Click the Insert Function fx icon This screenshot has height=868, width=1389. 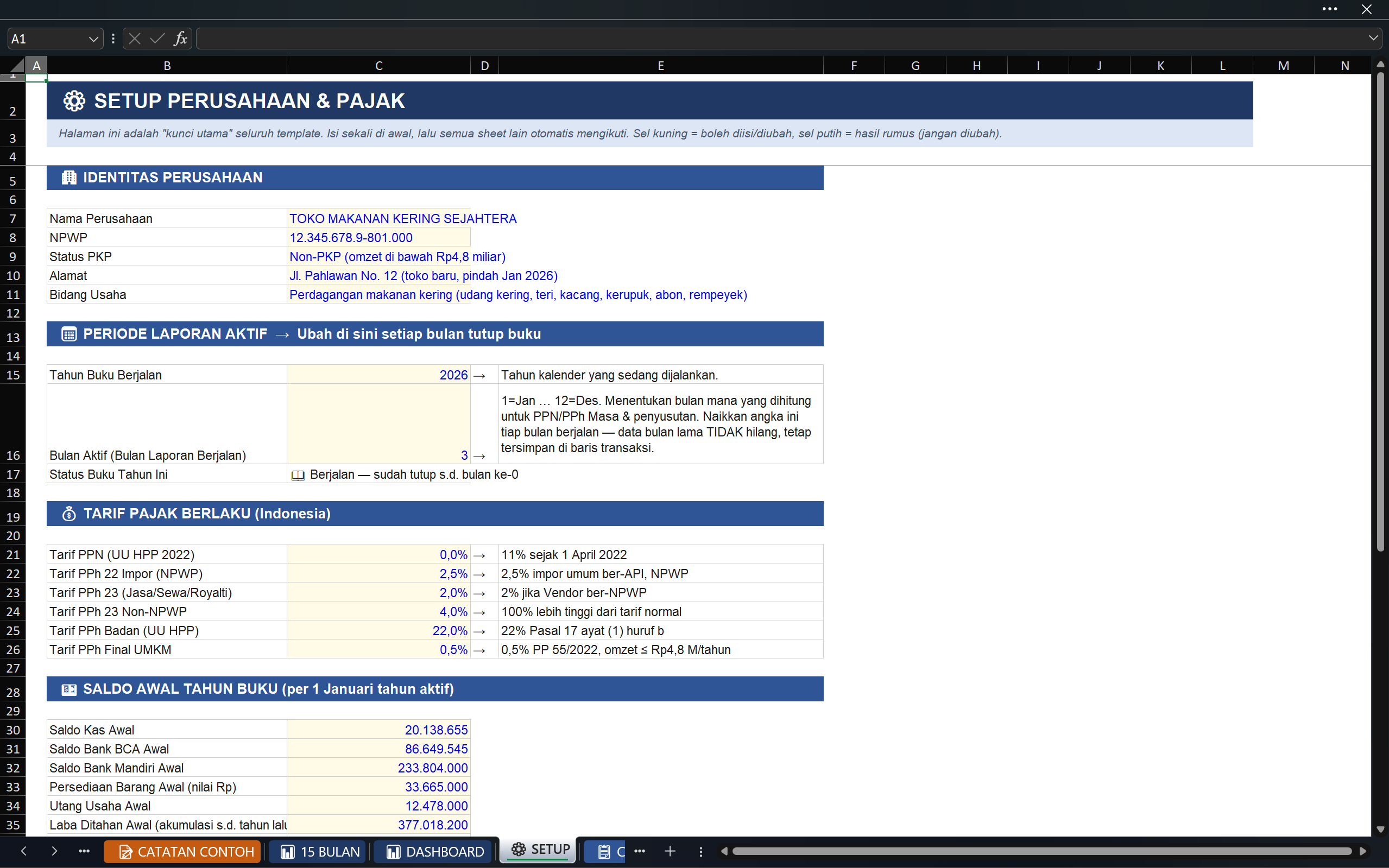[x=180, y=39]
